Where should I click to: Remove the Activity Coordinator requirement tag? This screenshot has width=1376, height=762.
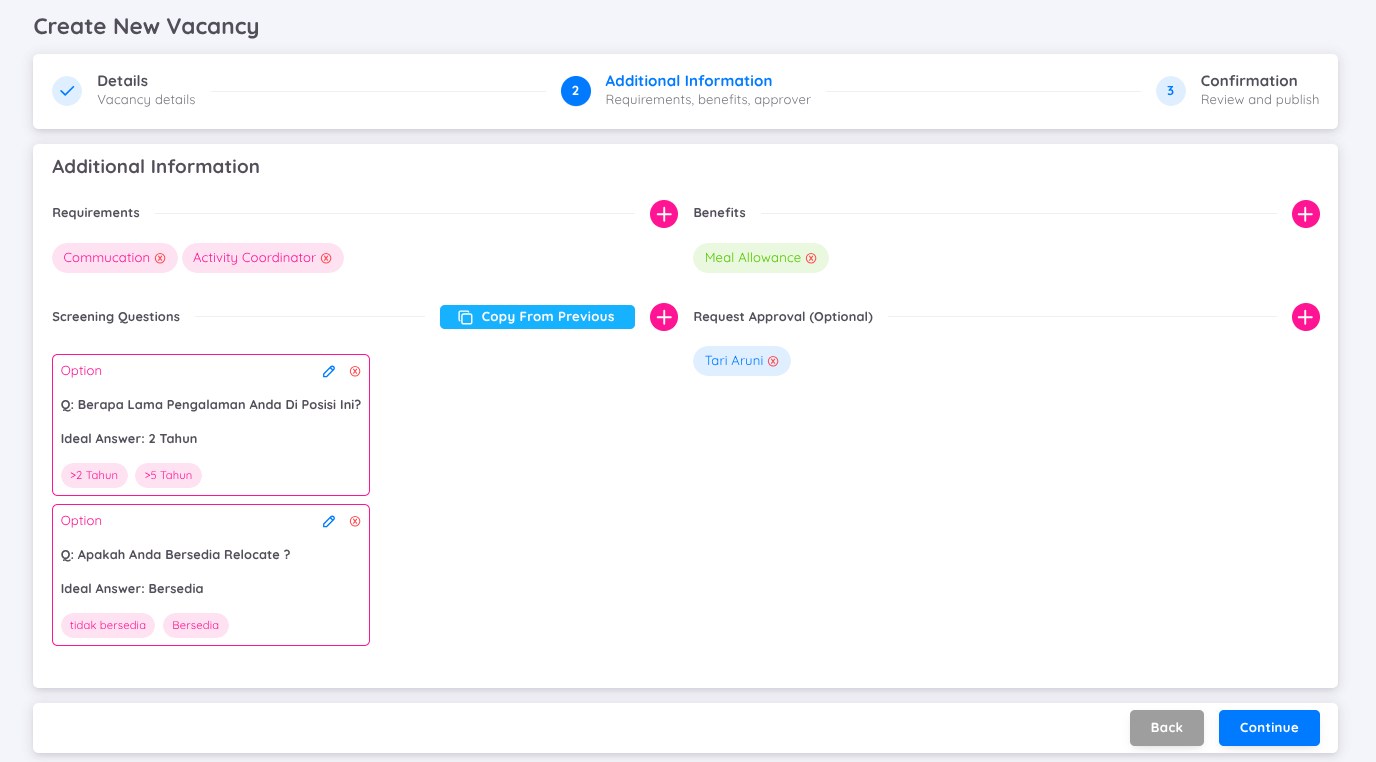point(326,258)
